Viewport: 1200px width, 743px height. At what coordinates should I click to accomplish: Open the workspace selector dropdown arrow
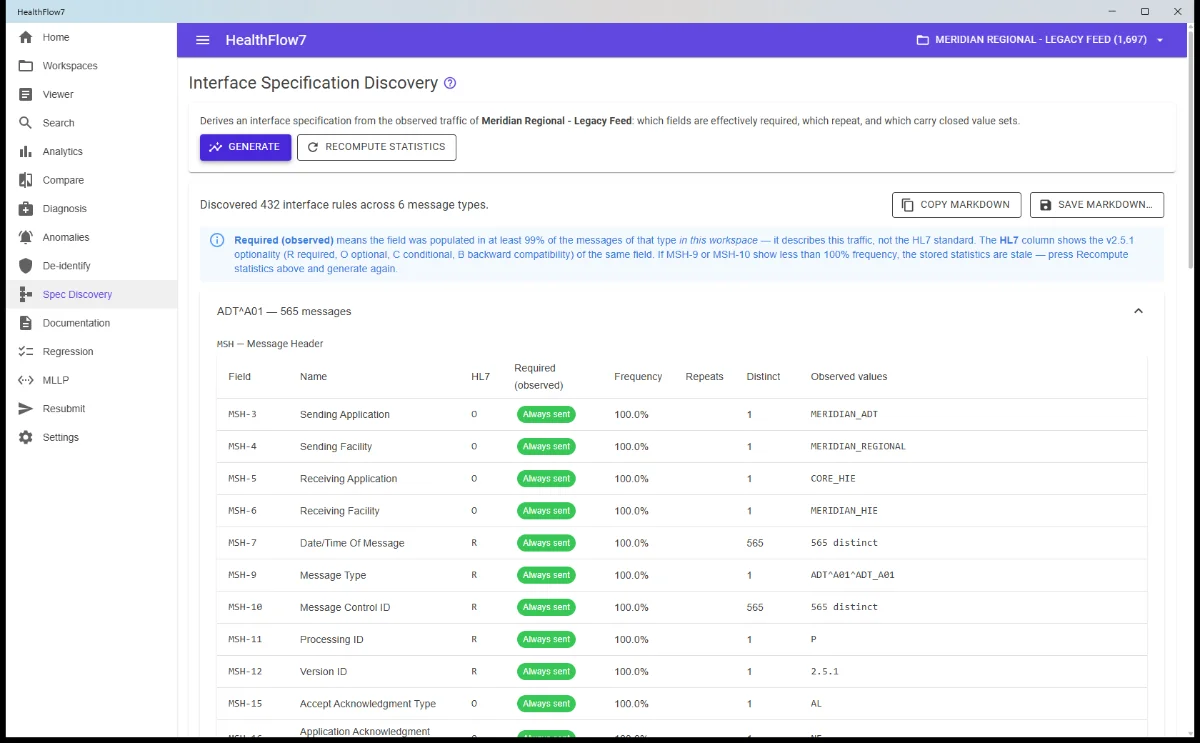(x=1160, y=40)
